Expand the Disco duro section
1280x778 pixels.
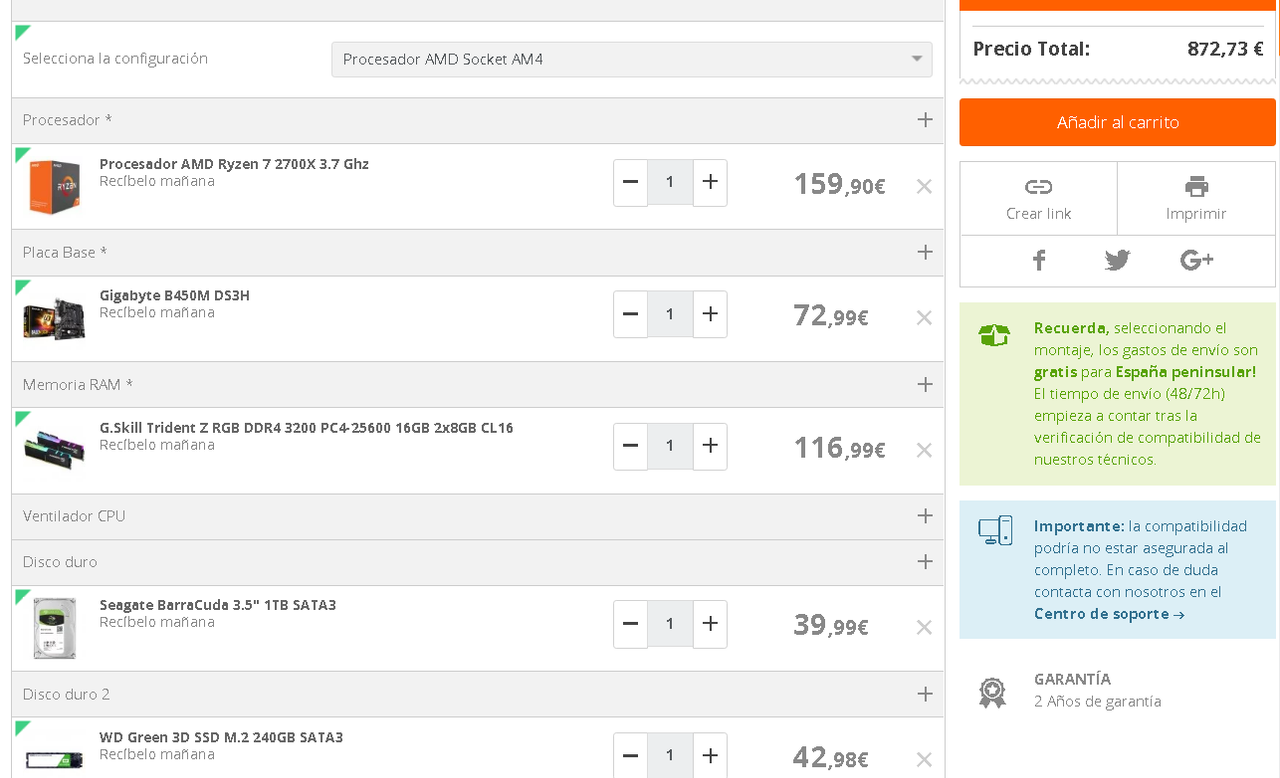pos(925,562)
